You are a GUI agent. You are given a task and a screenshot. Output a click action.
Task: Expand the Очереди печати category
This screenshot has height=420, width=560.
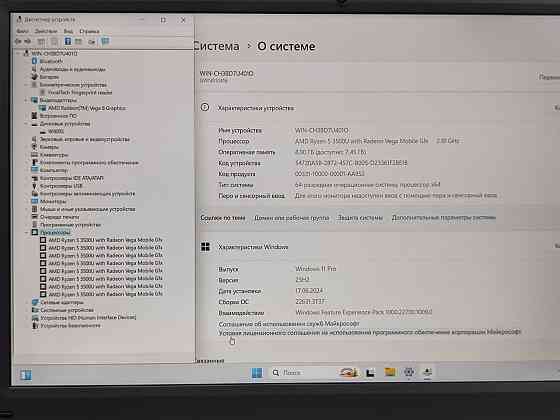[x=27, y=217]
